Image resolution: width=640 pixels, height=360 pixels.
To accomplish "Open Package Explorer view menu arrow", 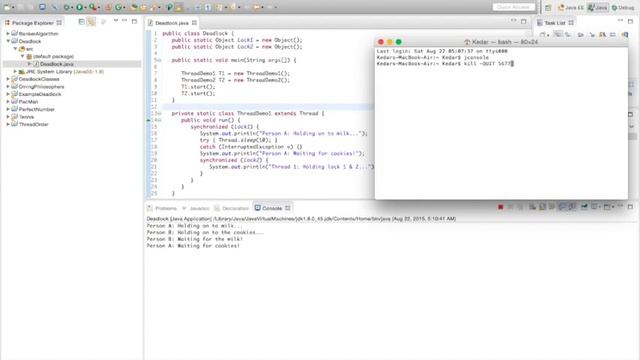I will click(x=116, y=20).
